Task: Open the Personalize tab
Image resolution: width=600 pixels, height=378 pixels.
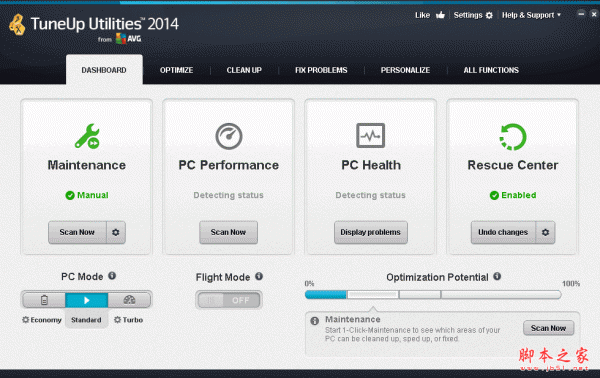Action: 405,70
